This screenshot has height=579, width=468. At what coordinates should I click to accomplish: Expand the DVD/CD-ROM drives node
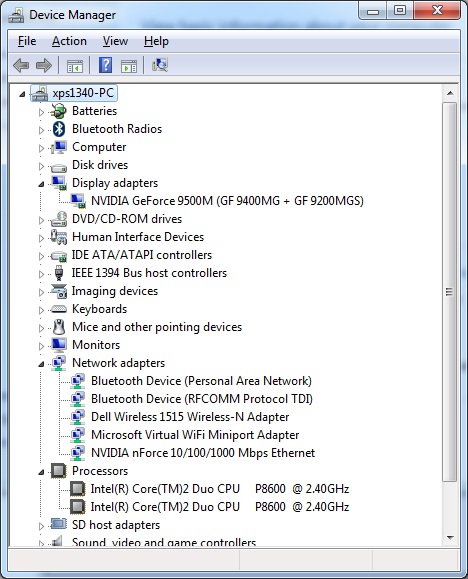[x=41, y=220]
